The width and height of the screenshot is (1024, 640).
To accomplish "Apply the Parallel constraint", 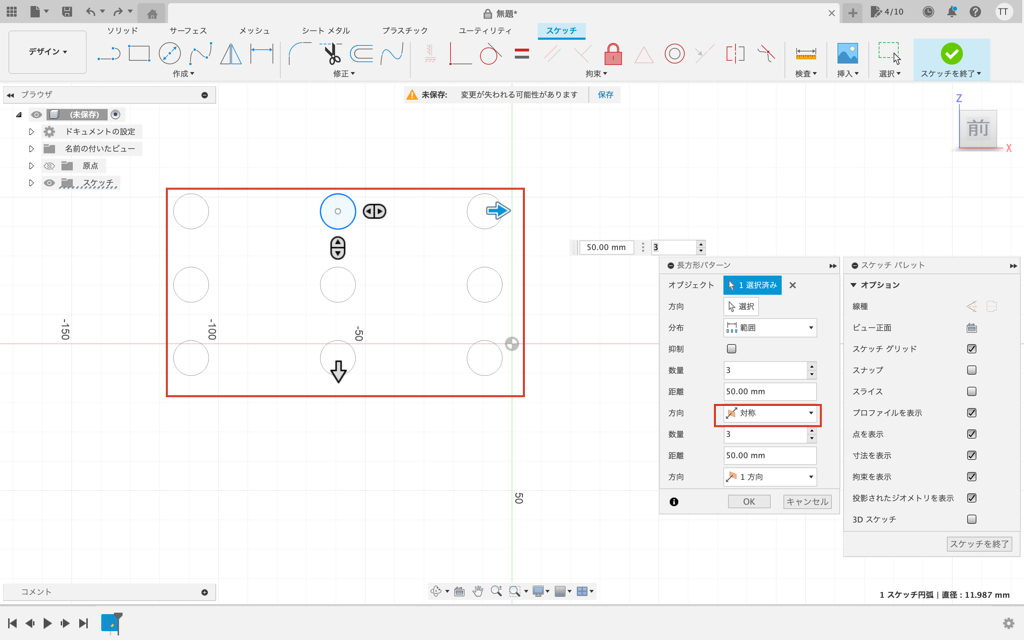I will [552, 54].
